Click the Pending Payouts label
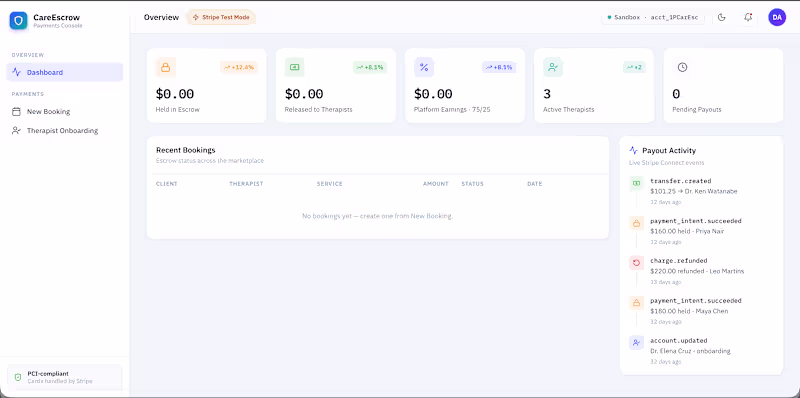The height and width of the screenshot is (398, 800). point(696,109)
